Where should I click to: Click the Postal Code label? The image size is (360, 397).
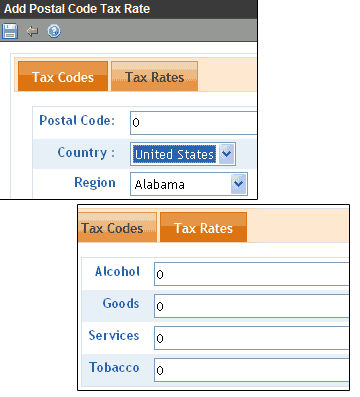pyautogui.click(x=77, y=121)
